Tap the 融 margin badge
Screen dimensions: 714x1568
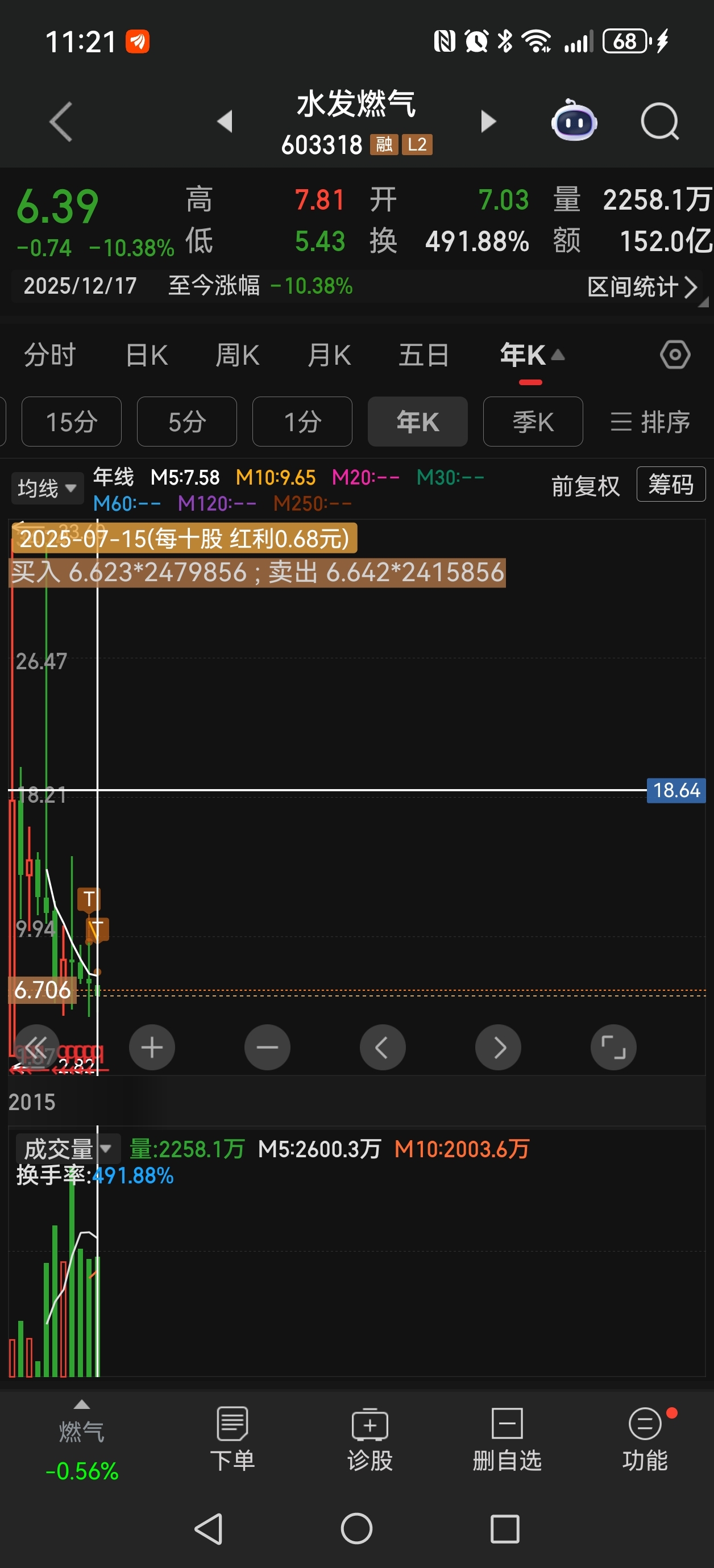[384, 145]
